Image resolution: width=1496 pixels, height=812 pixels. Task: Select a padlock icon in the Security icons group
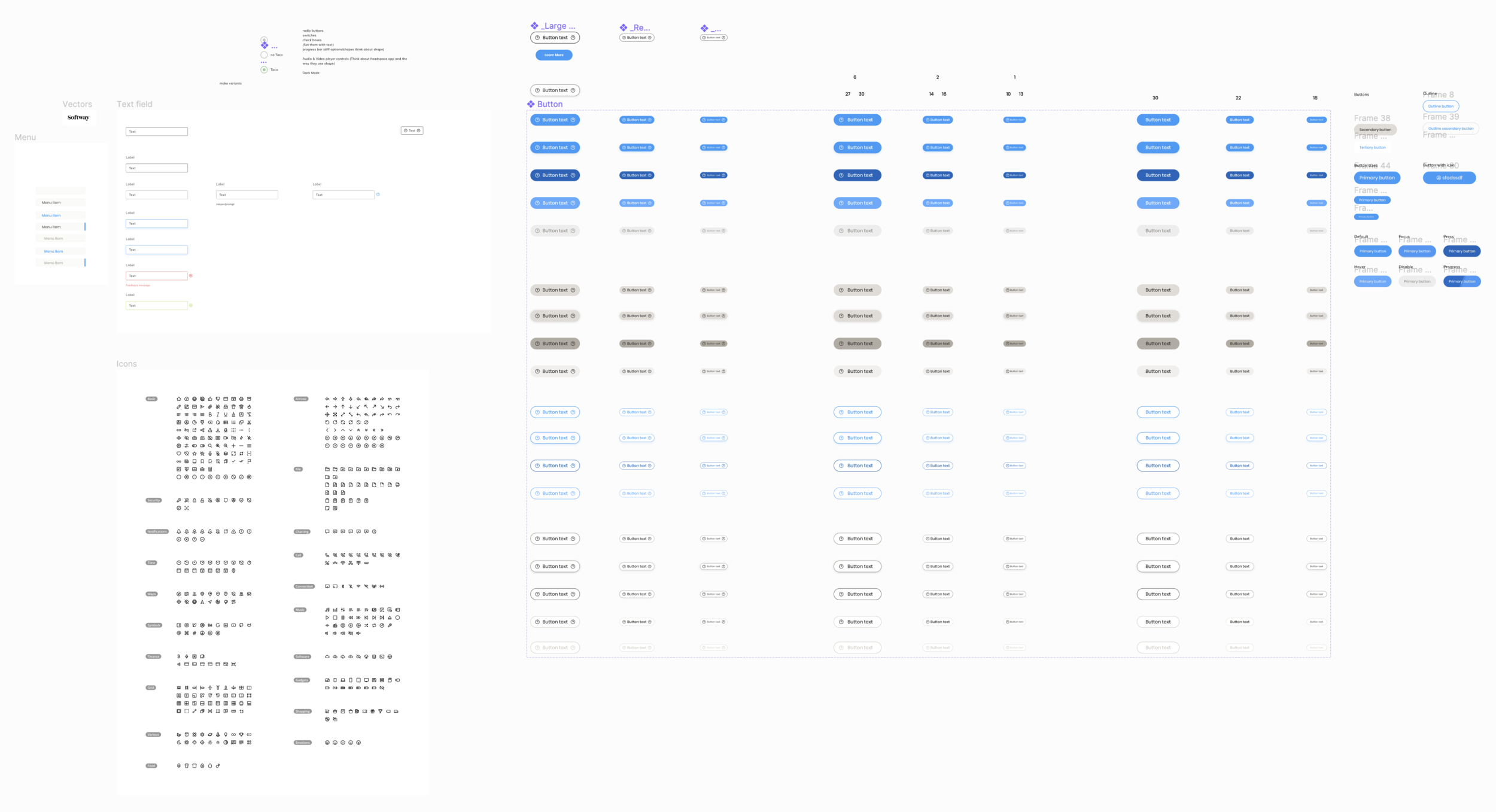point(194,500)
